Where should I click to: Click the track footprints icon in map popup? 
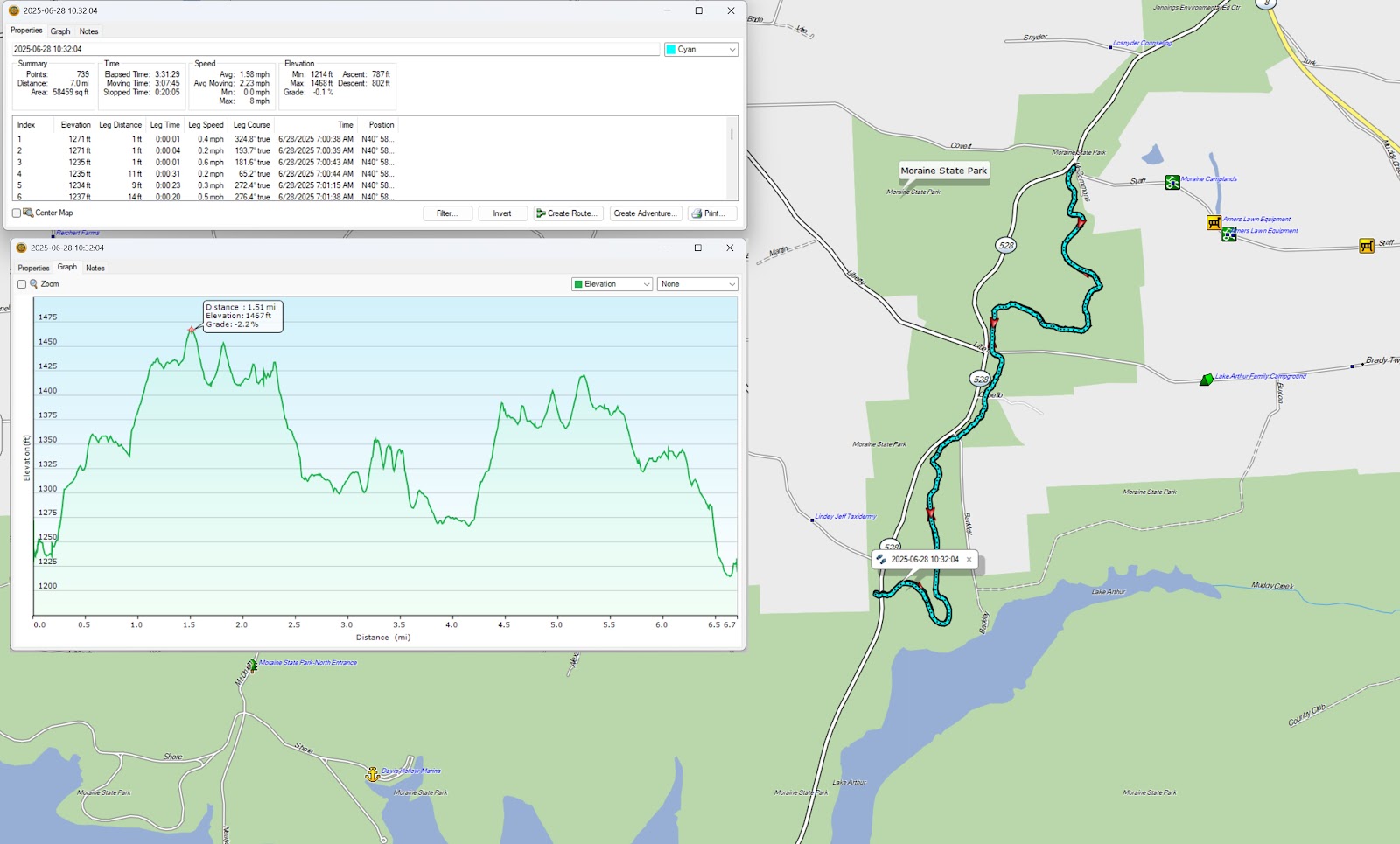881,560
